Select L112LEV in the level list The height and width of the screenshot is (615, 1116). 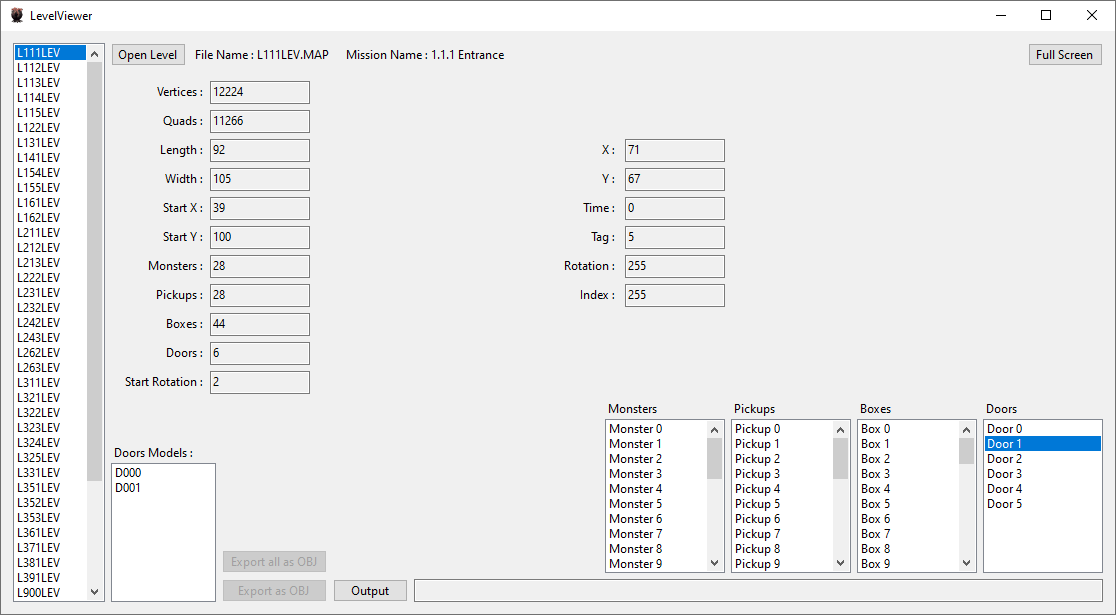51,68
